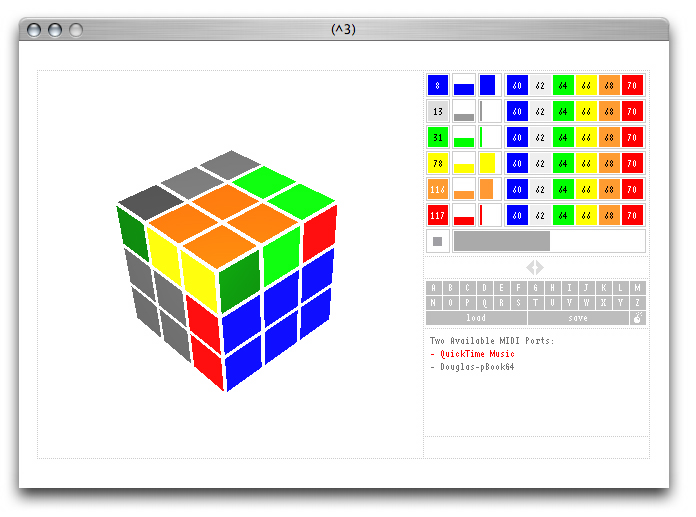Screen dimensions: 696x517
Task: Click letter key Q
Action: coord(485,303)
